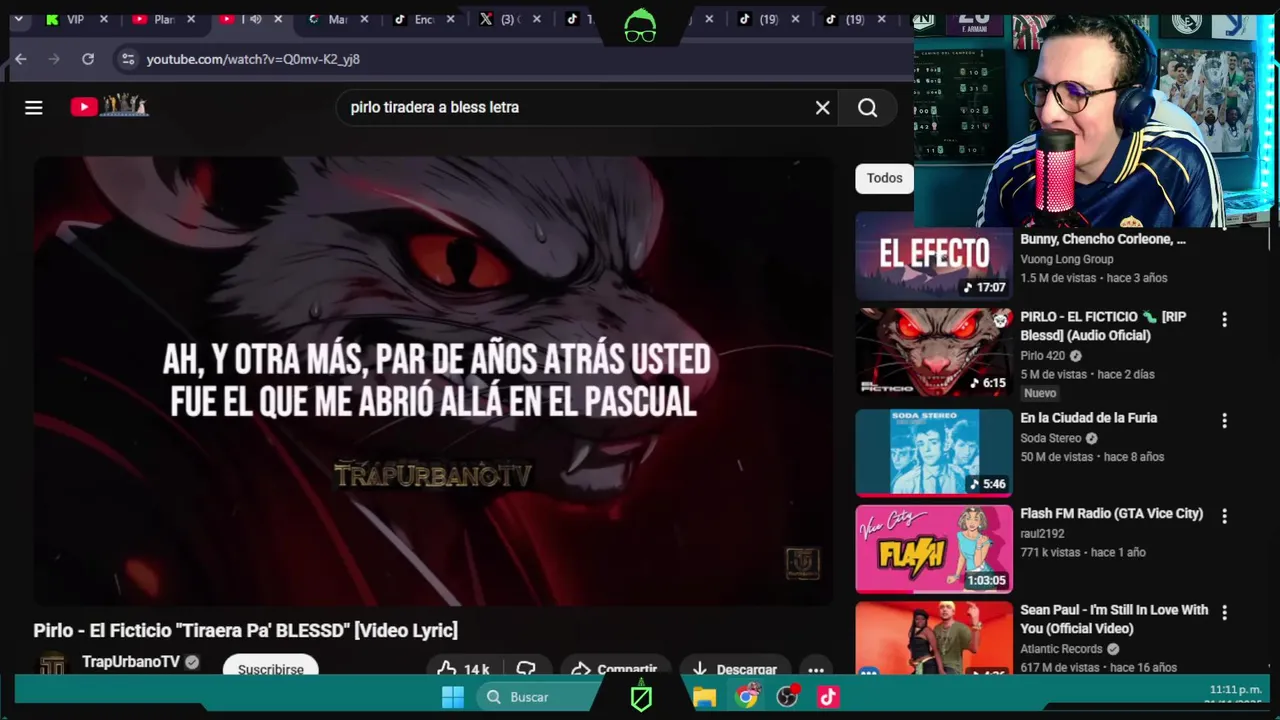This screenshot has height=720, width=1280.
Task: Open the YouTube guide hamburger menu
Action: [34, 107]
